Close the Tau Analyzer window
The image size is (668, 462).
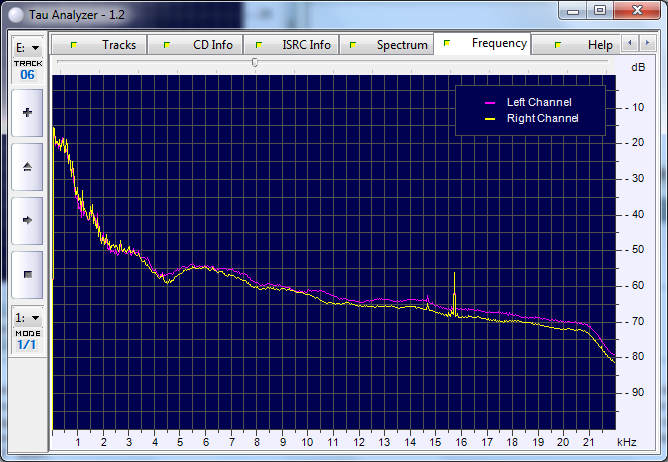pos(637,11)
